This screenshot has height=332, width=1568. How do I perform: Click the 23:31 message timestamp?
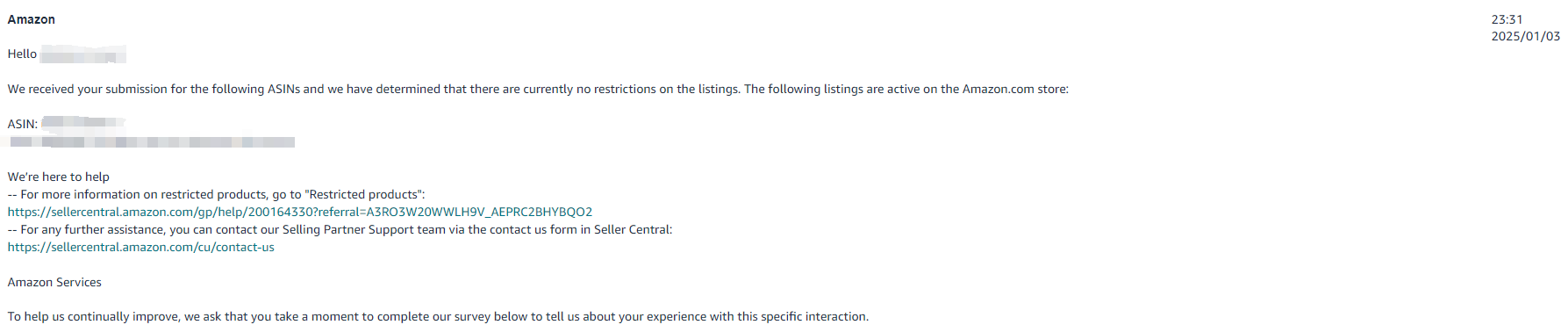pyautogui.click(x=1507, y=19)
